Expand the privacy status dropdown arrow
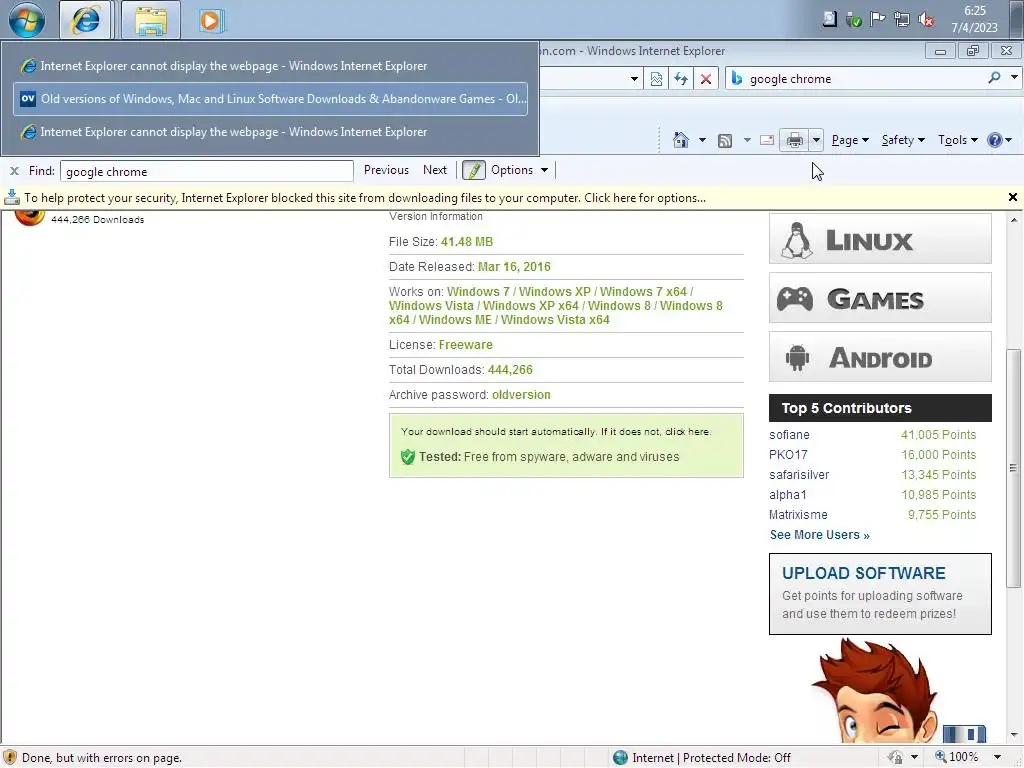 click(914, 758)
